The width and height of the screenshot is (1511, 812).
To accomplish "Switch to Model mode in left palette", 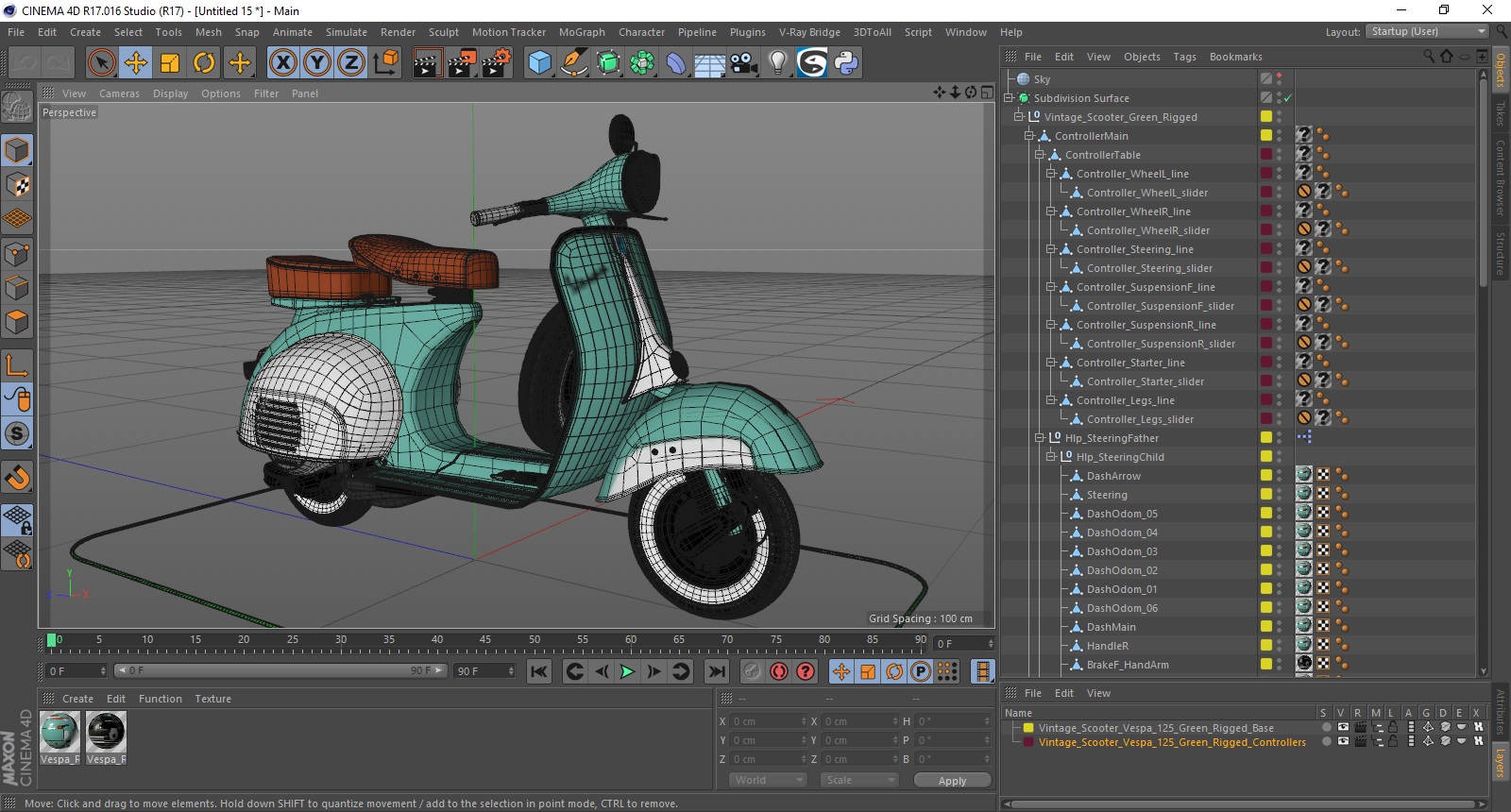I will 17,151.
